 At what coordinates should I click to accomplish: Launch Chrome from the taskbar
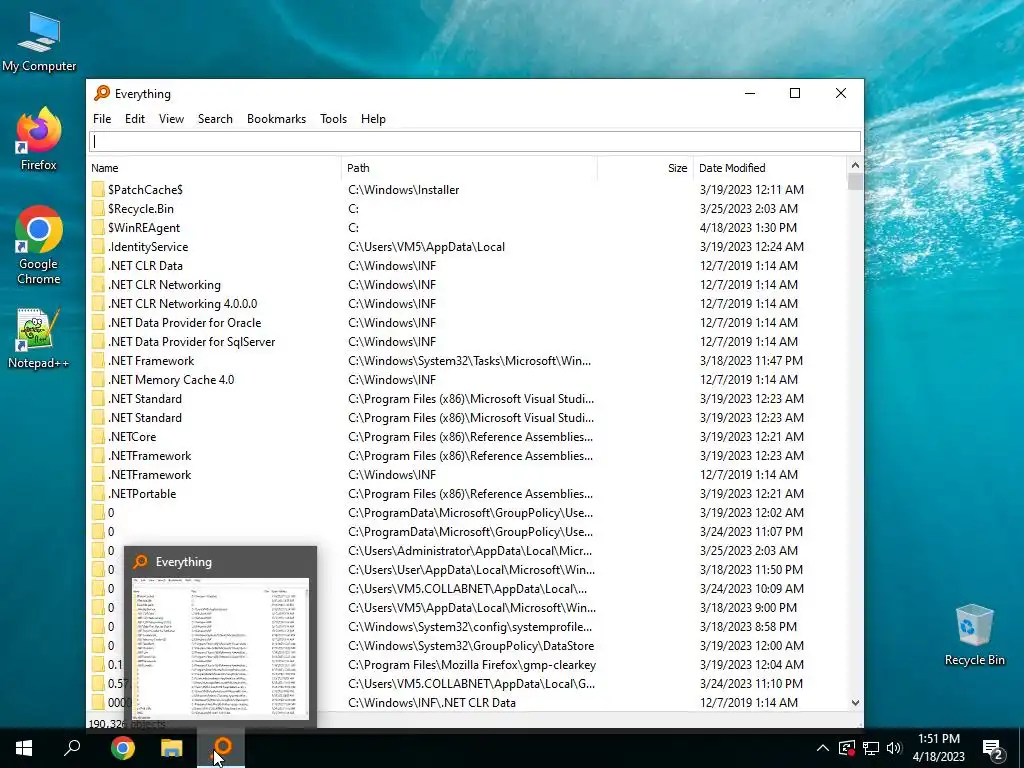[x=122, y=748]
